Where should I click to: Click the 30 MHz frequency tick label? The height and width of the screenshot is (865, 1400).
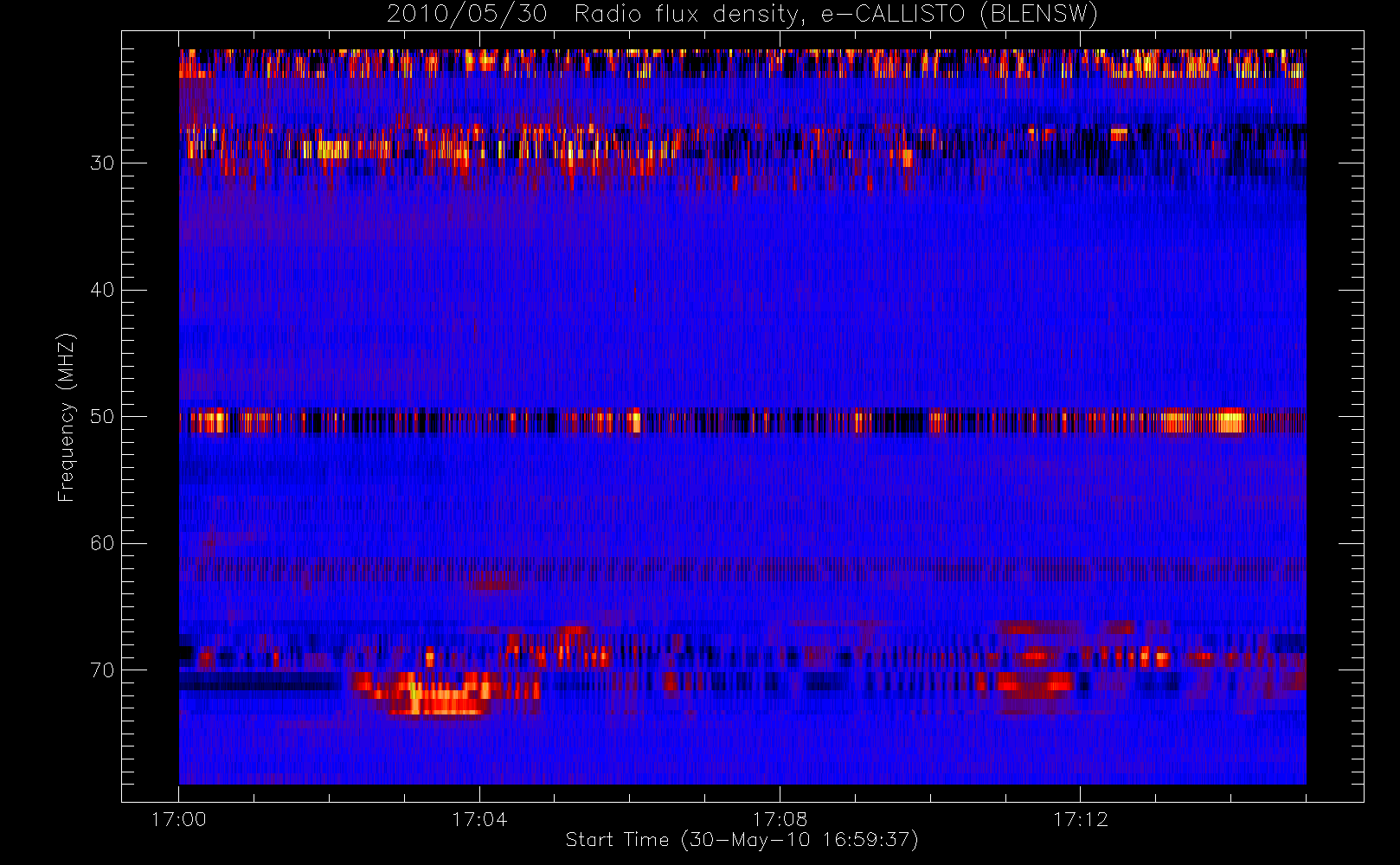pos(102,163)
